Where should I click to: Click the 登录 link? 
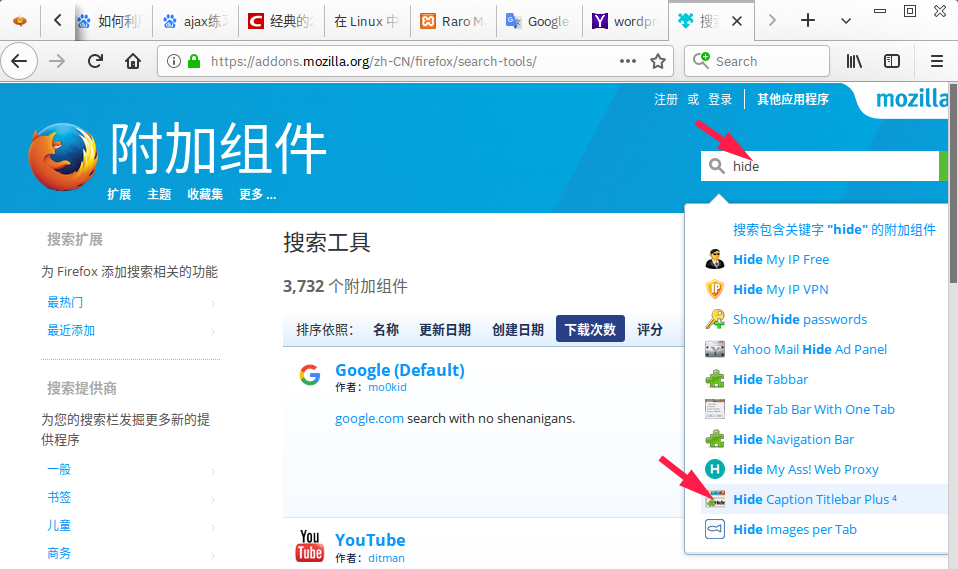[720, 100]
